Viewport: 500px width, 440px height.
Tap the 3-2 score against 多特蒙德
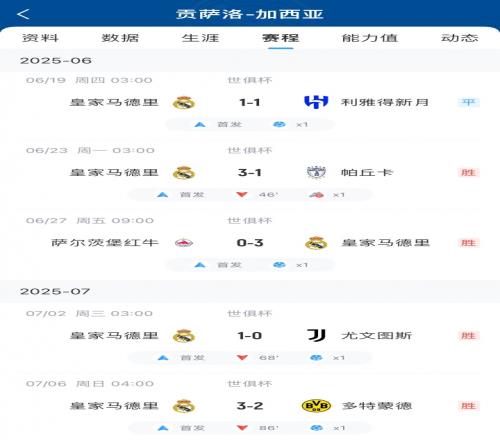point(250,406)
